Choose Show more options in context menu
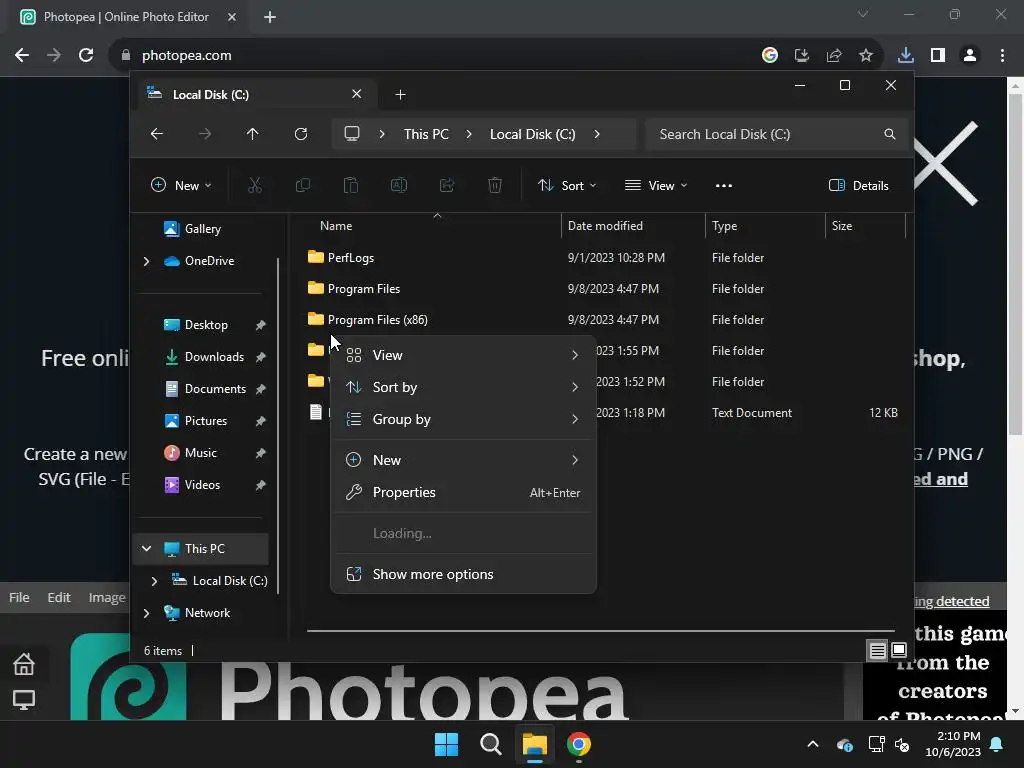Screen dimensions: 1024x768 tap(463, 574)
